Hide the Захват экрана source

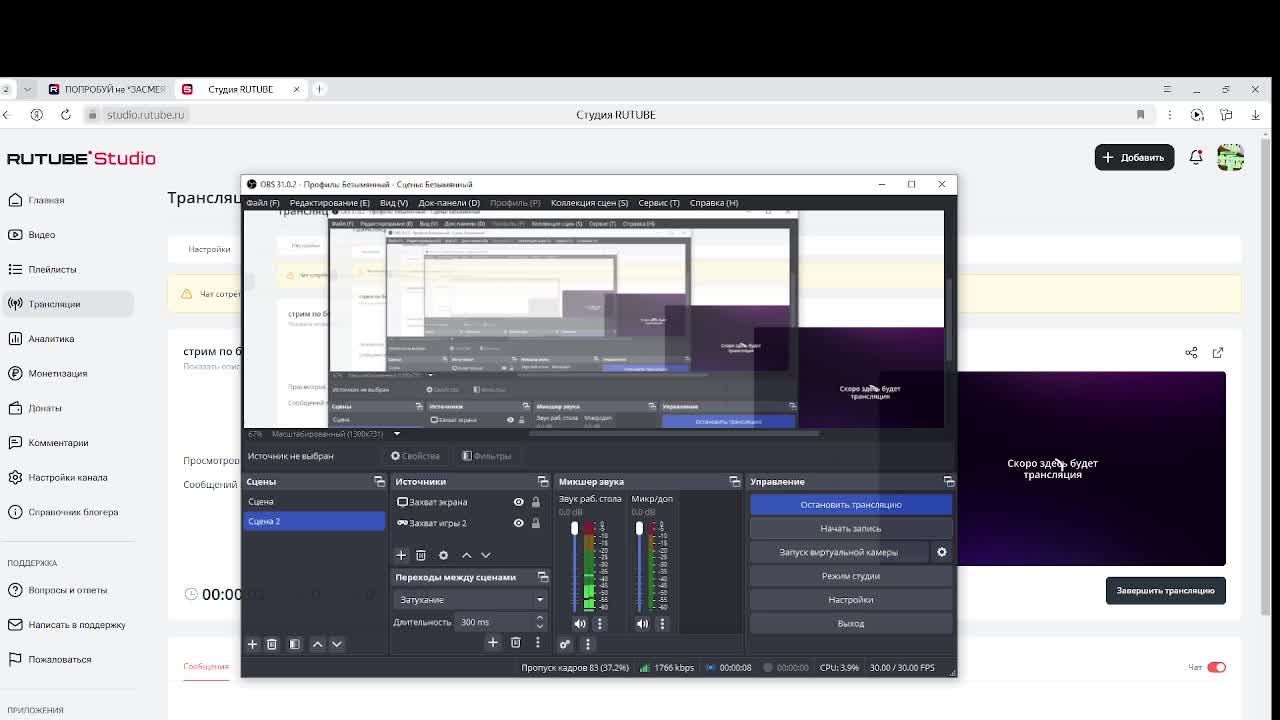518,502
